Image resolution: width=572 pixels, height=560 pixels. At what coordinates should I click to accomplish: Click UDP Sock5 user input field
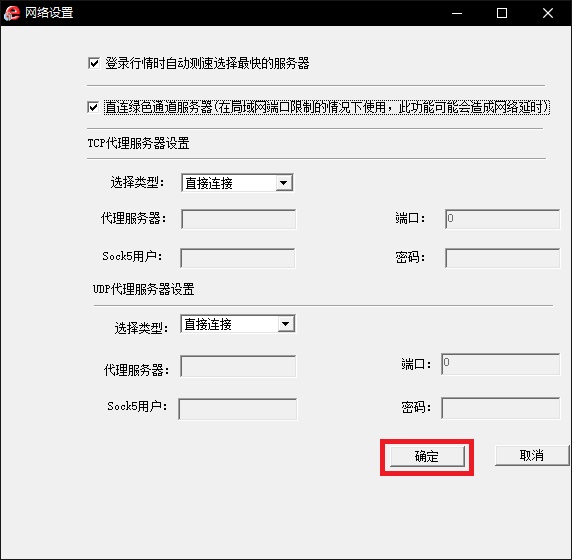pos(238,409)
